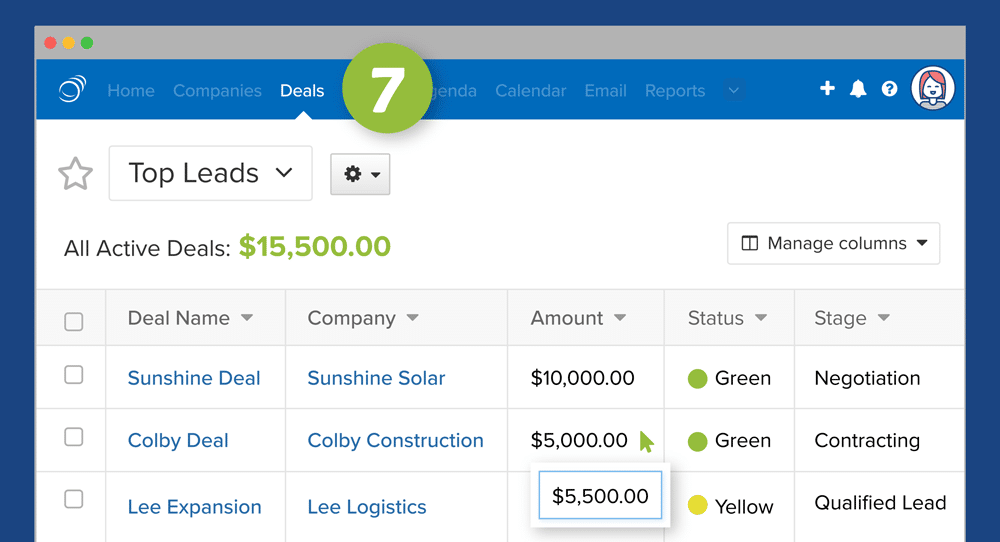Expand the Manage columns dropdown
The height and width of the screenshot is (542, 1000).
pos(833,244)
